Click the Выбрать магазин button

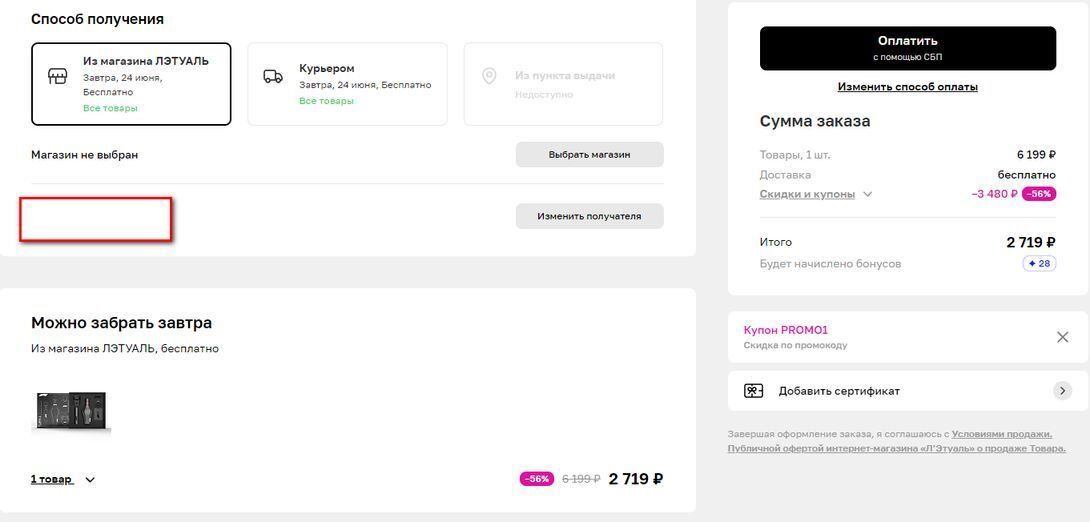tap(589, 155)
